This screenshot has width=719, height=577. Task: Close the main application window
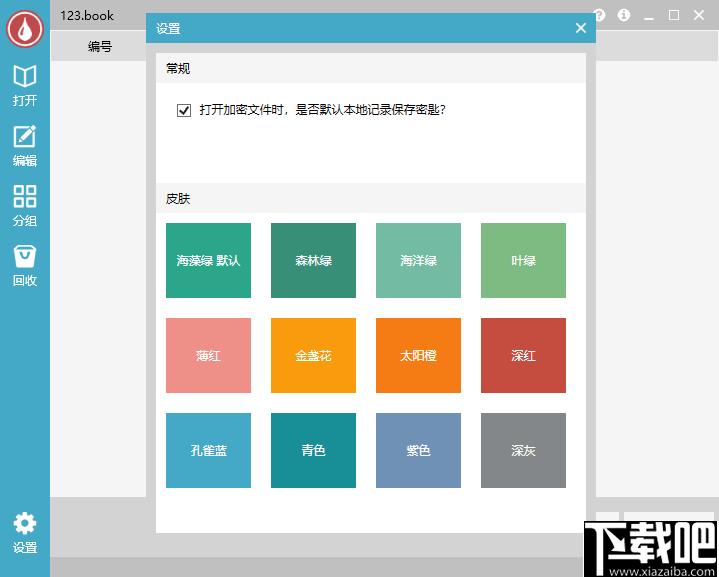(699, 15)
